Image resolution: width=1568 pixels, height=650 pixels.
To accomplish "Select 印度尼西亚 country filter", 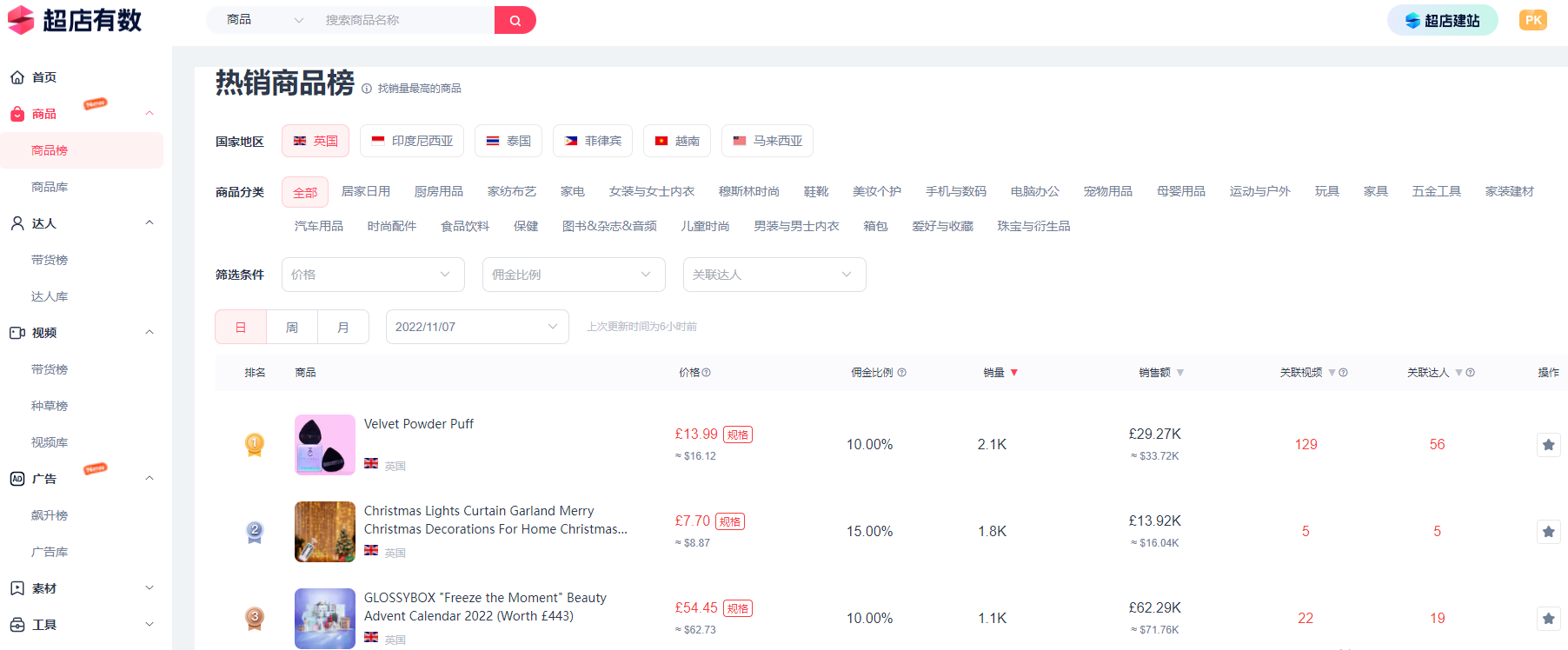I will pos(412,141).
